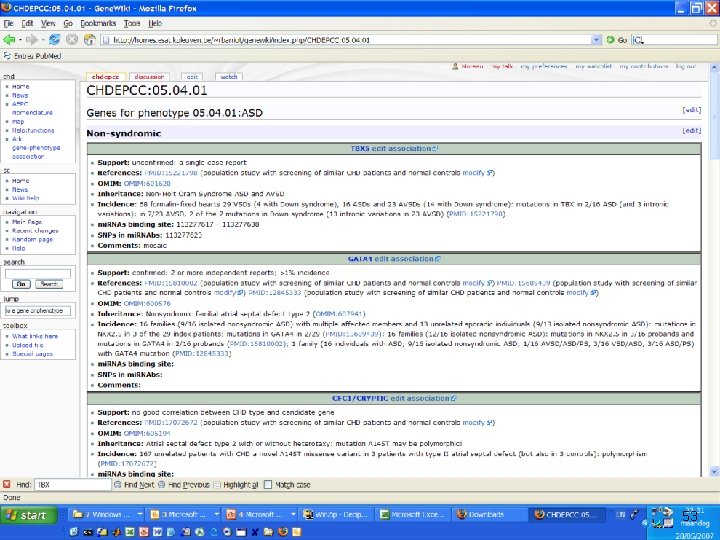This screenshot has height=540, width=720.
Task: Click the page icon in the address bar
Action: coord(106,40)
